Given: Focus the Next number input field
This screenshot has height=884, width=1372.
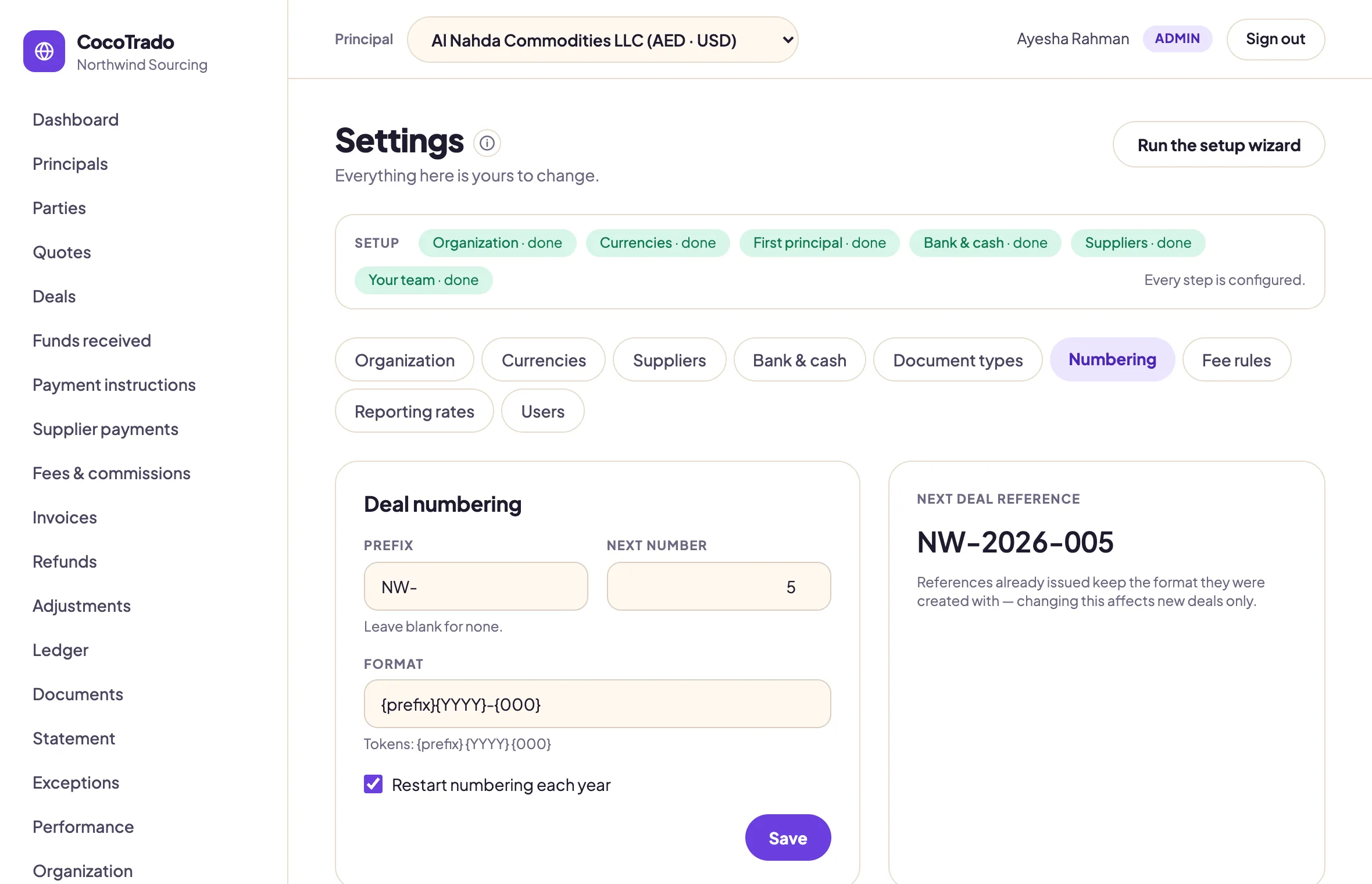Looking at the screenshot, I should pos(719,586).
